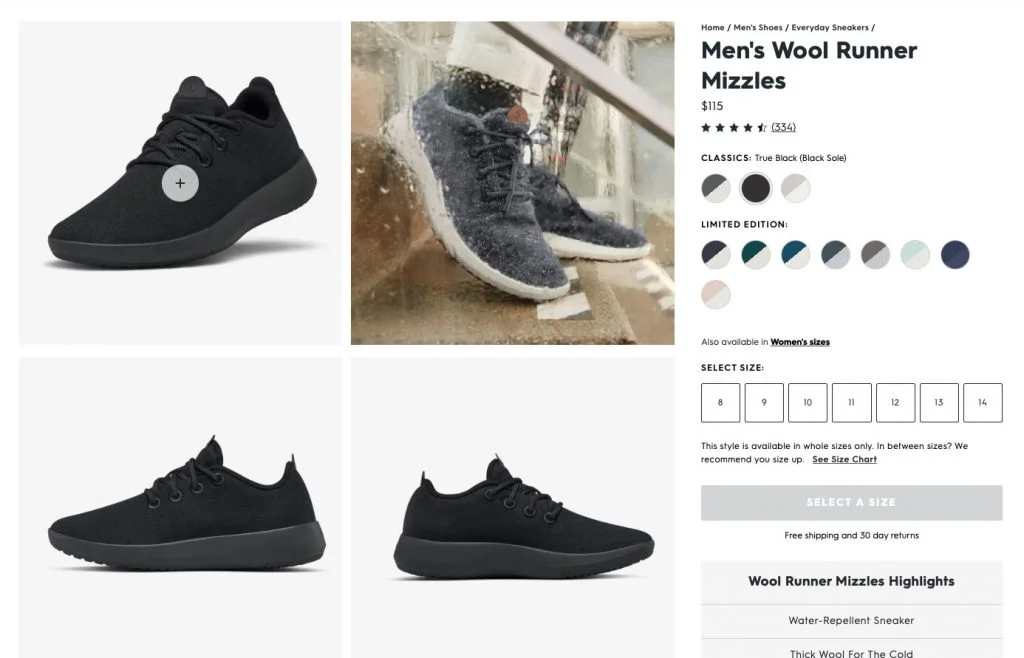Image resolution: width=1024 pixels, height=658 pixels.
Task: Click the SELECT A SIZE button
Action: (851, 502)
